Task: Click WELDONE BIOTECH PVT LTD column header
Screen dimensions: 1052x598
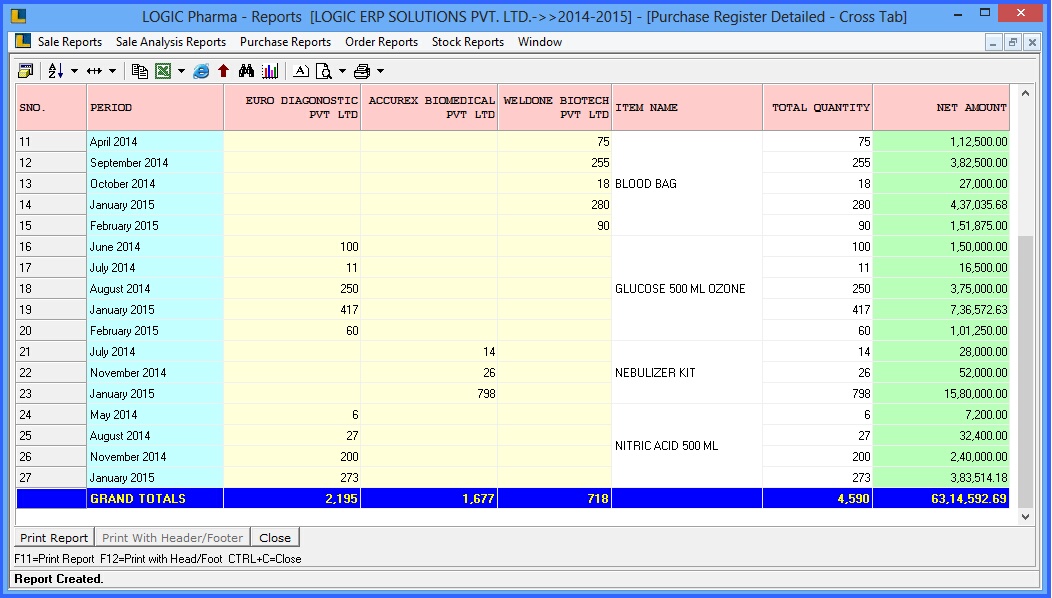Action: coord(555,107)
